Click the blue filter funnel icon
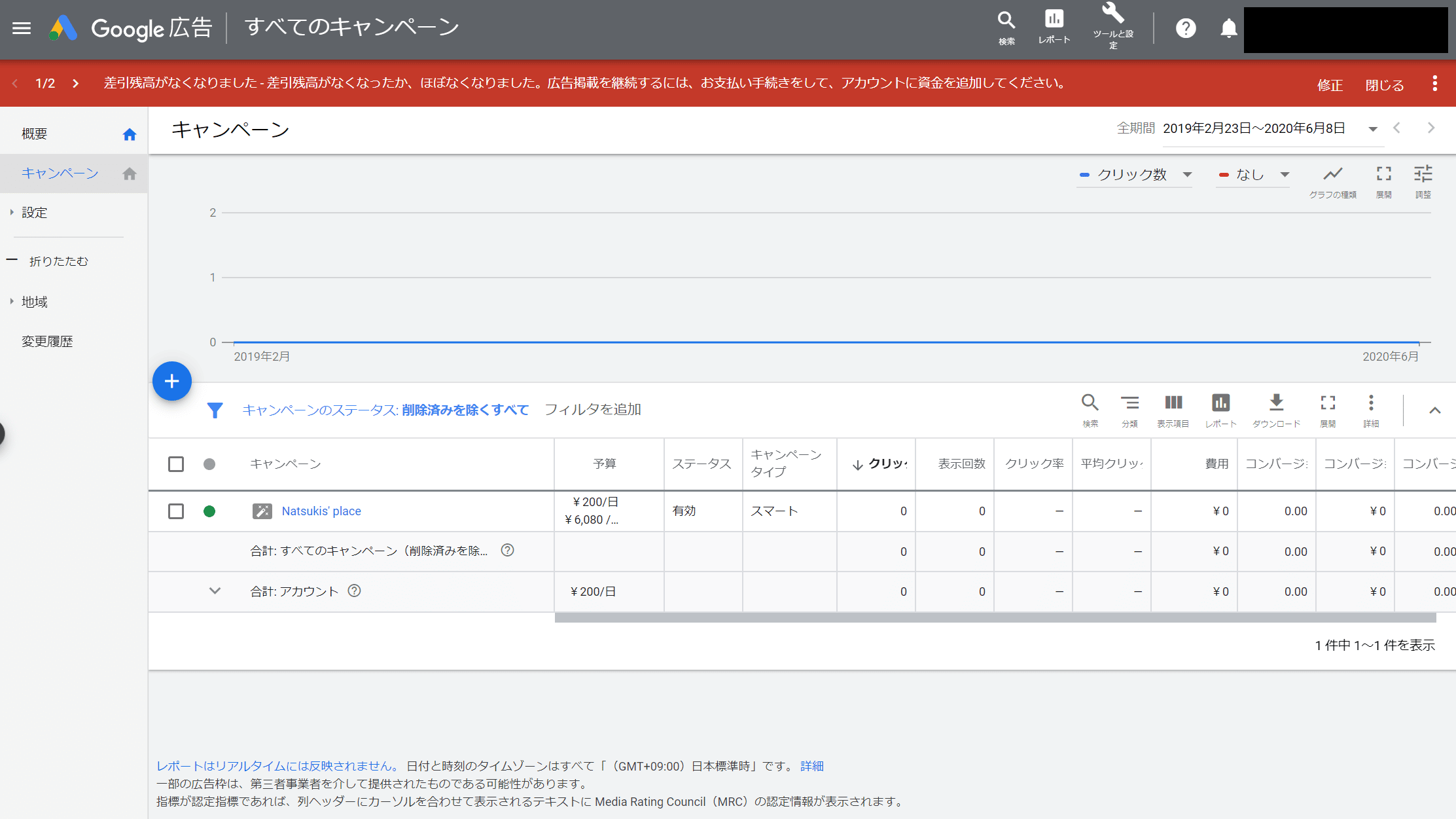1456x819 pixels. pos(215,410)
